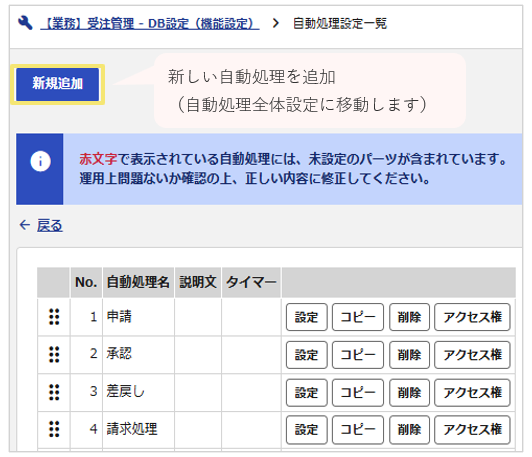
Task: Click the 自動処理名 column header
Action: pos(138,282)
